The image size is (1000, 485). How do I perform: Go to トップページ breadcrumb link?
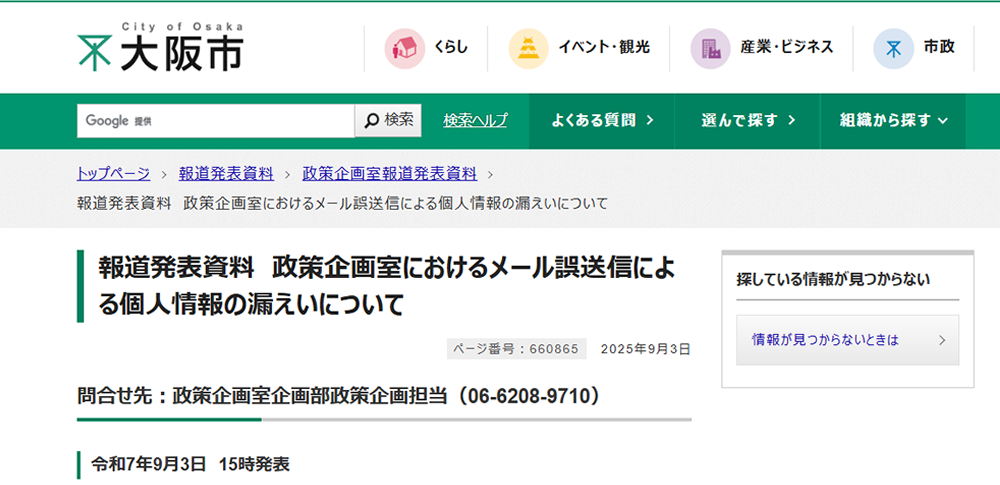pyautogui.click(x=114, y=173)
